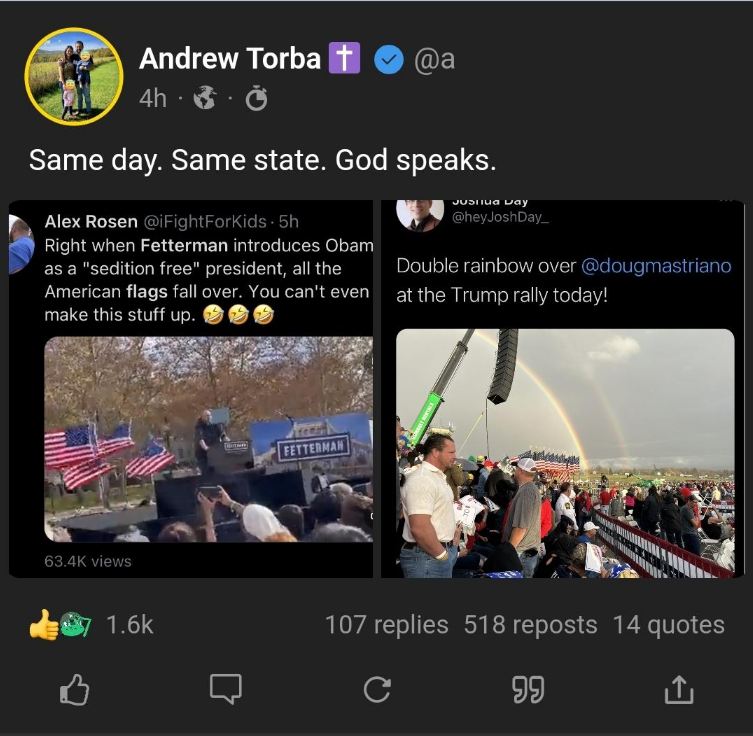Click the quote post icon
Viewport: 753px width, 736px height.
527,688
